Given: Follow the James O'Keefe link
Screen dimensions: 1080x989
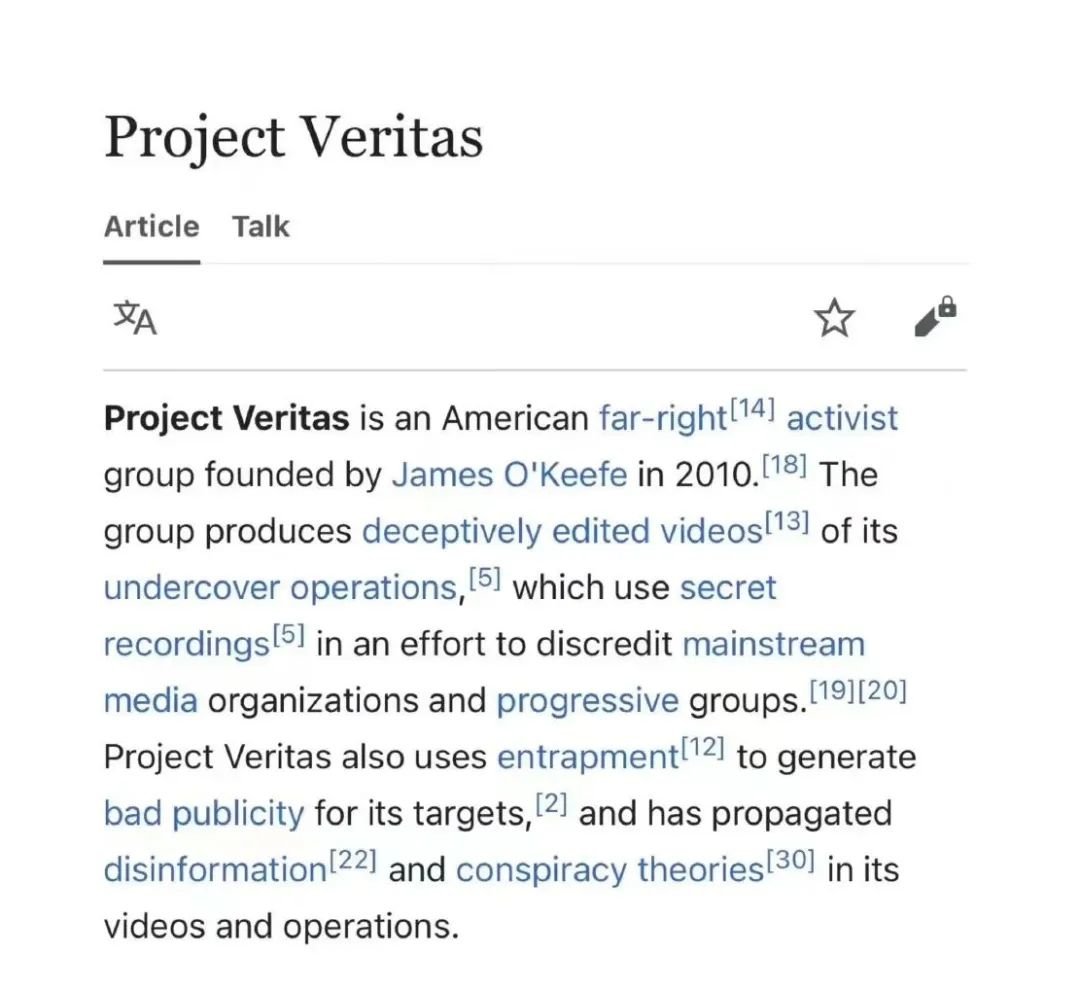Looking at the screenshot, I should [509, 475].
